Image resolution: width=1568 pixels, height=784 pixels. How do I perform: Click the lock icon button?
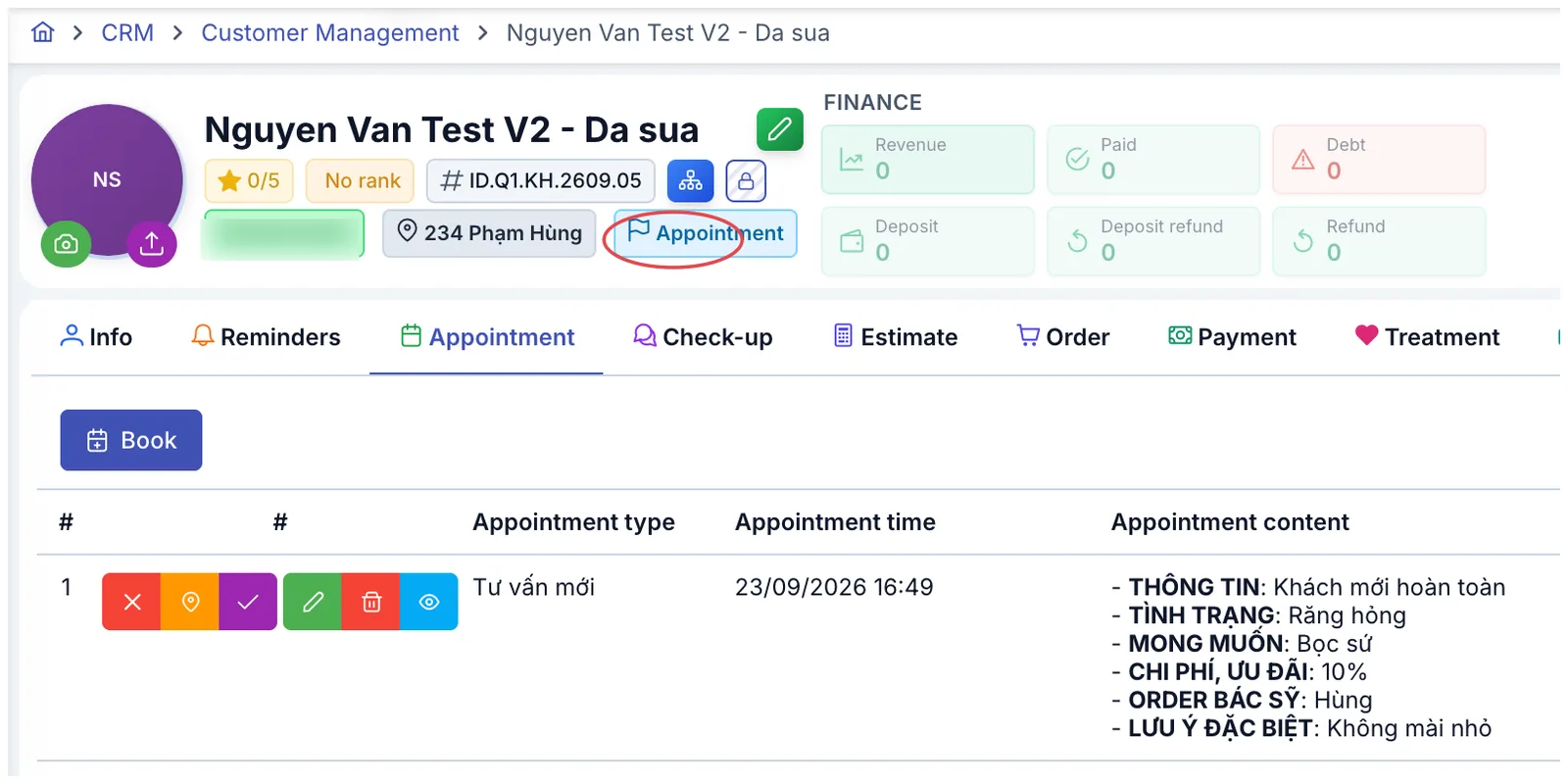pyautogui.click(x=746, y=181)
